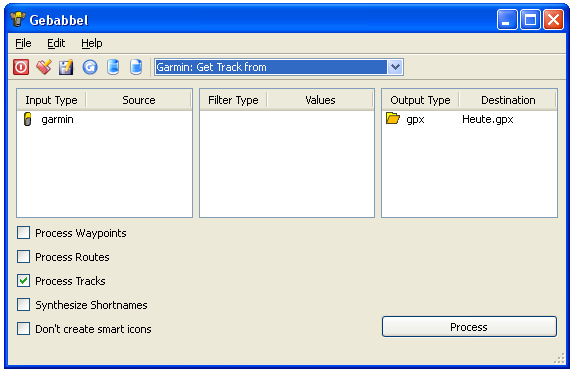Screen dimensions: 572x370
Task: Click the garmin GPS device icon
Action: [x=28, y=119]
